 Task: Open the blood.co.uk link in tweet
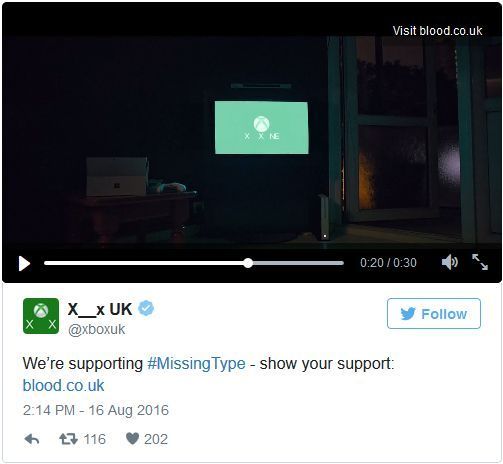(63, 385)
